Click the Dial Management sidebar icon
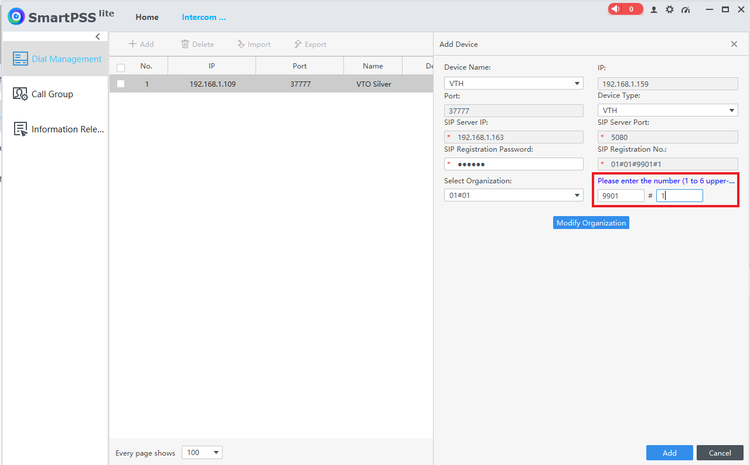Screen dimensions: 750x465 pos(20,59)
